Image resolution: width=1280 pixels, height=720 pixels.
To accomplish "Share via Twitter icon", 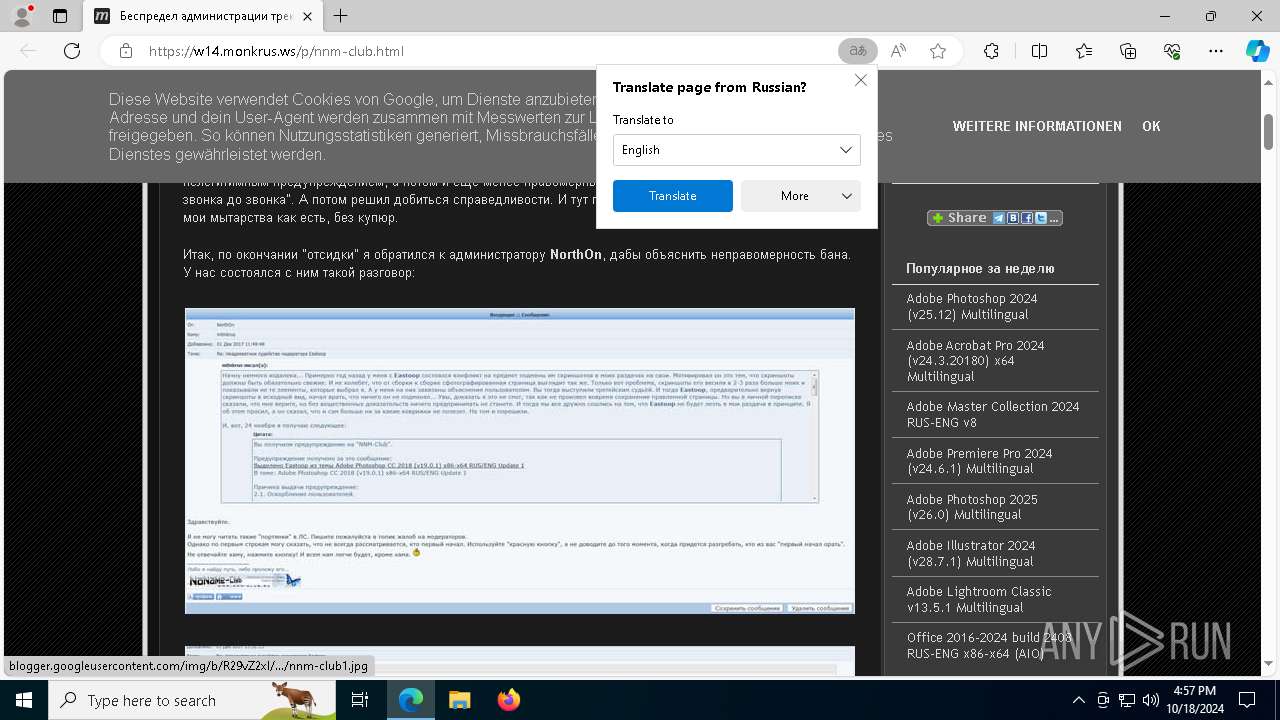I will click(1041, 218).
